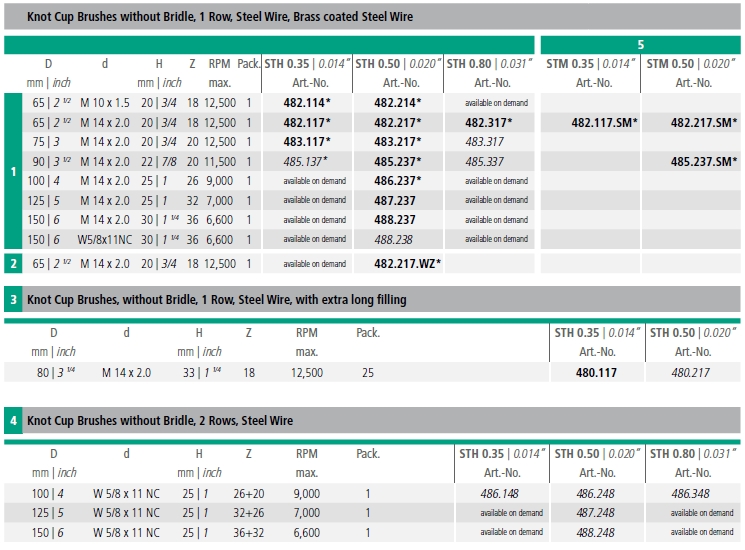Click article number 487.237
The height and width of the screenshot is (550, 745).
[x=395, y=200]
